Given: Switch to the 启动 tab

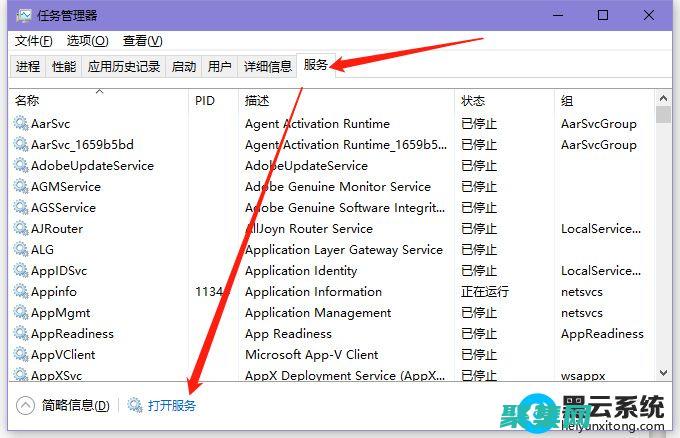Looking at the screenshot, I should pyautogui.click(x=184, y=67).
